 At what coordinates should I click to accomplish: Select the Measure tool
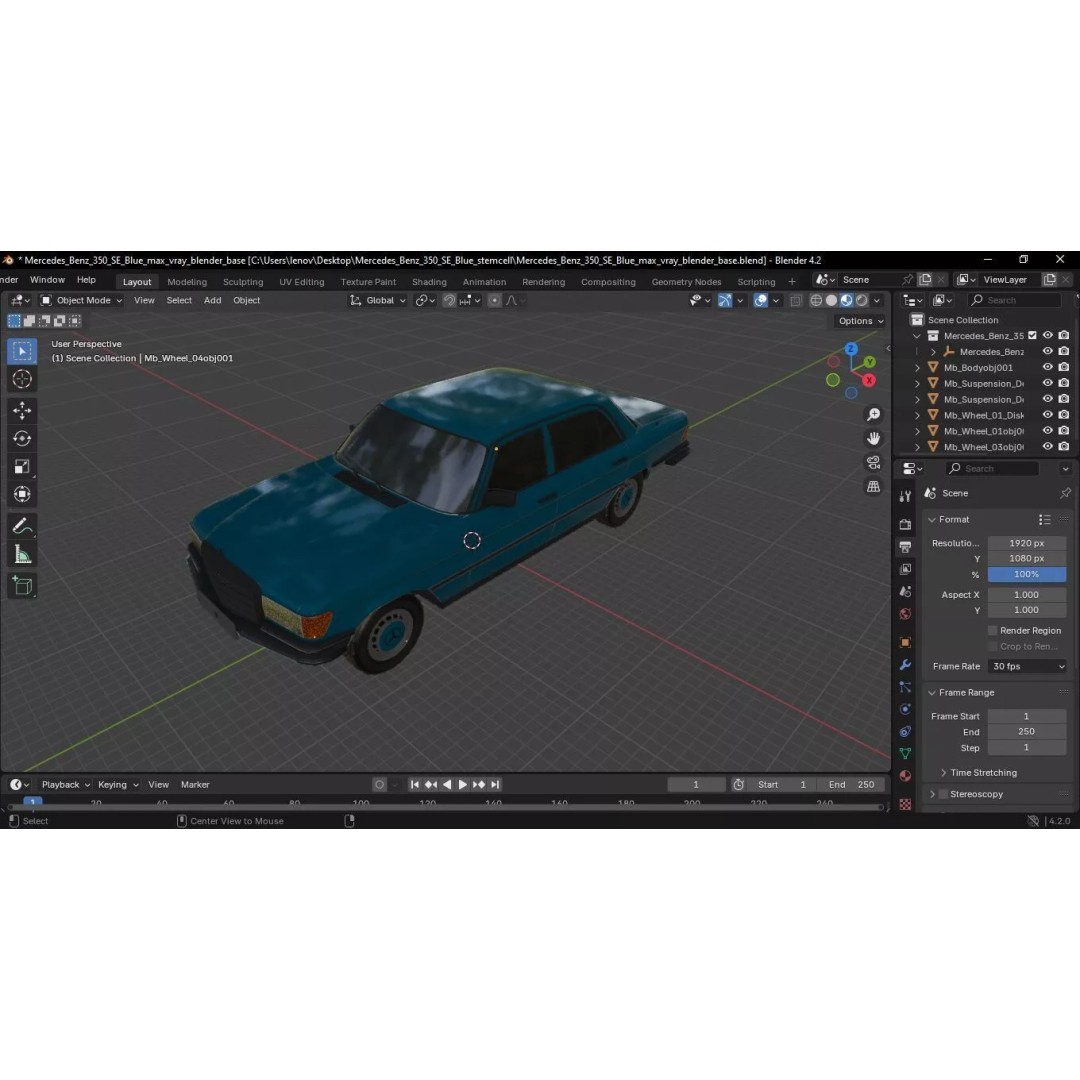point(22,554)
